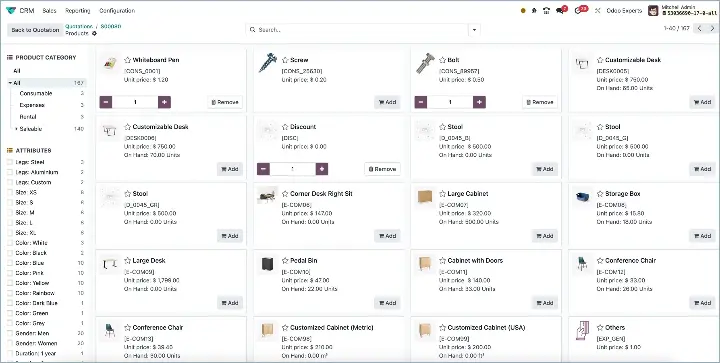Open the CRM app home icon
The height and width of the screenshot is (363, 720).
11,11
